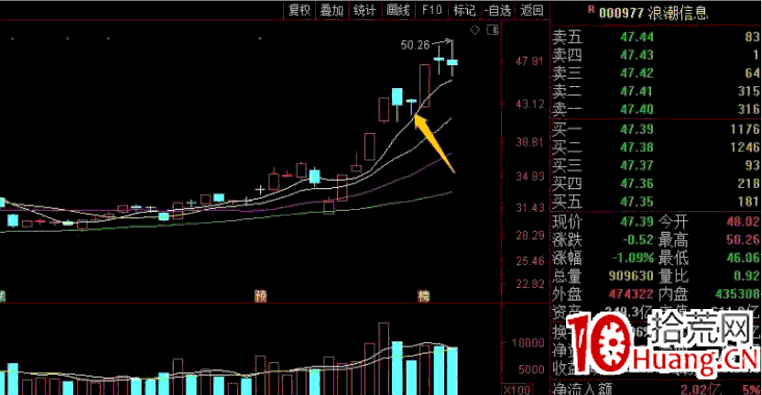This screenshot has height=395, width=762.
Task: Click the 标记 mark button
Action: point(464,10)
